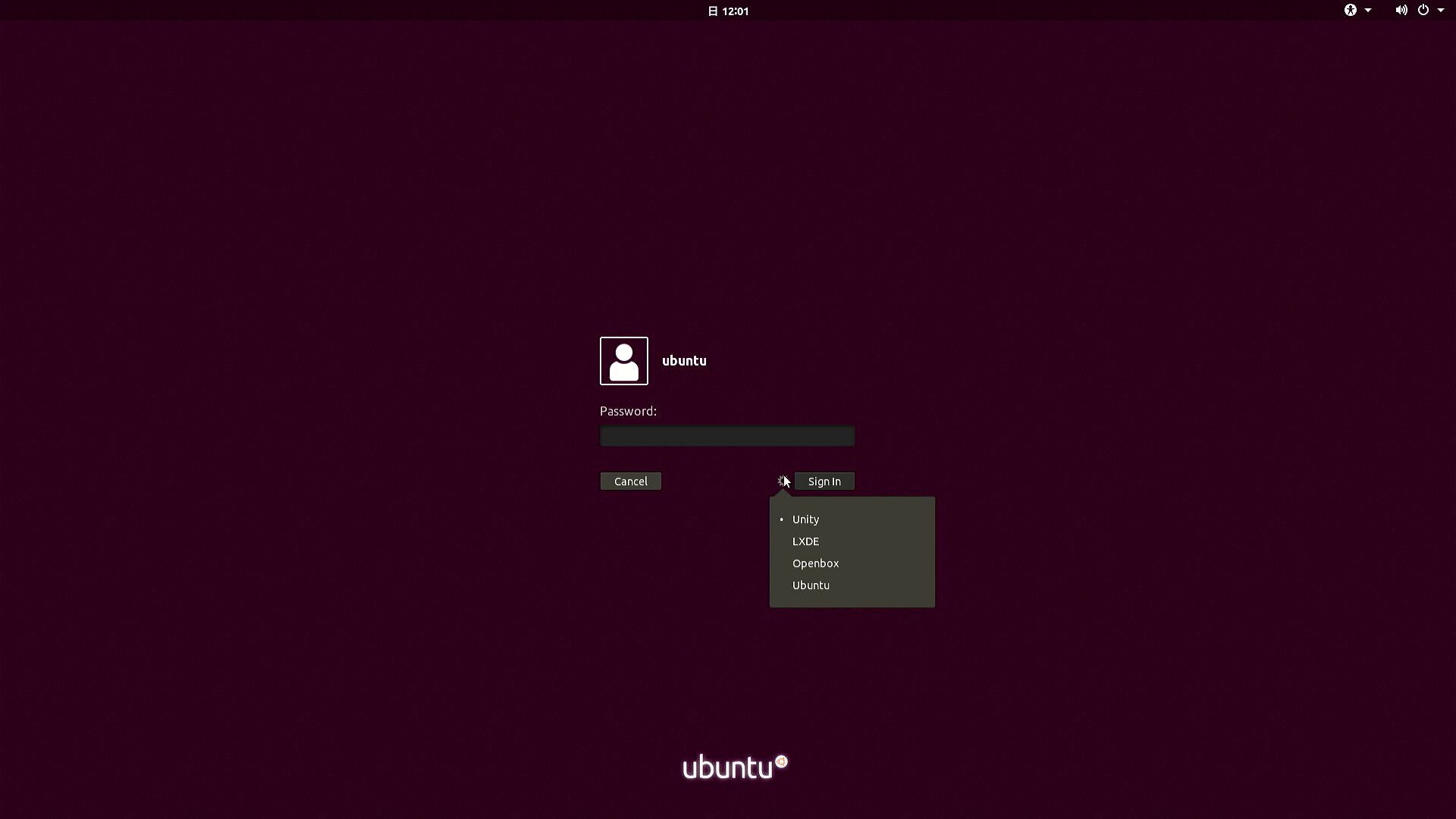The height and width of the screenshot is (819, 1456).
Task: Open the power icon in top bar
Action: point(1423,10)
